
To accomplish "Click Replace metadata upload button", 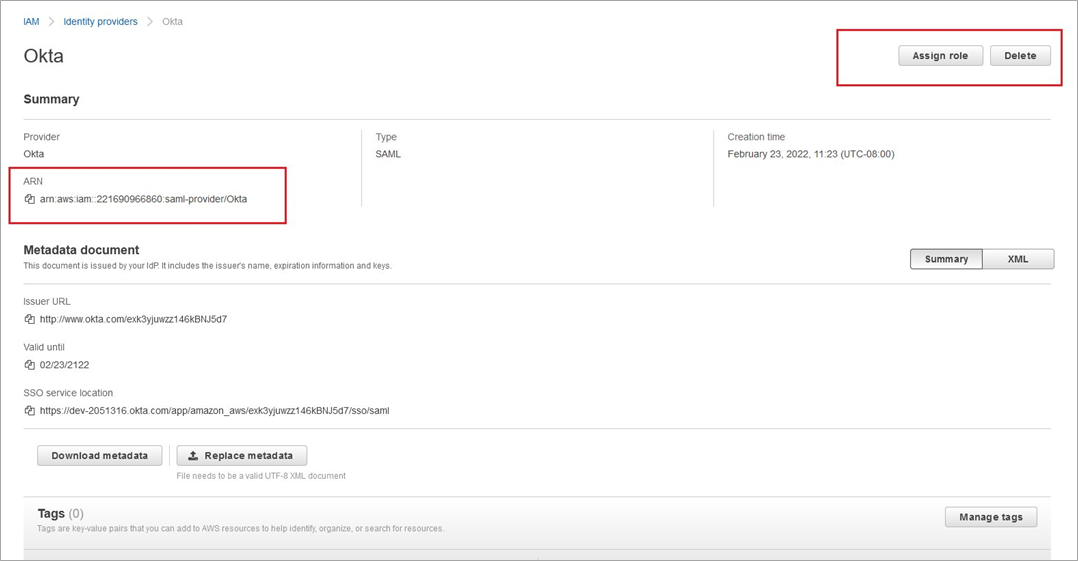I will pyautogui.click(x=241, y=456).
